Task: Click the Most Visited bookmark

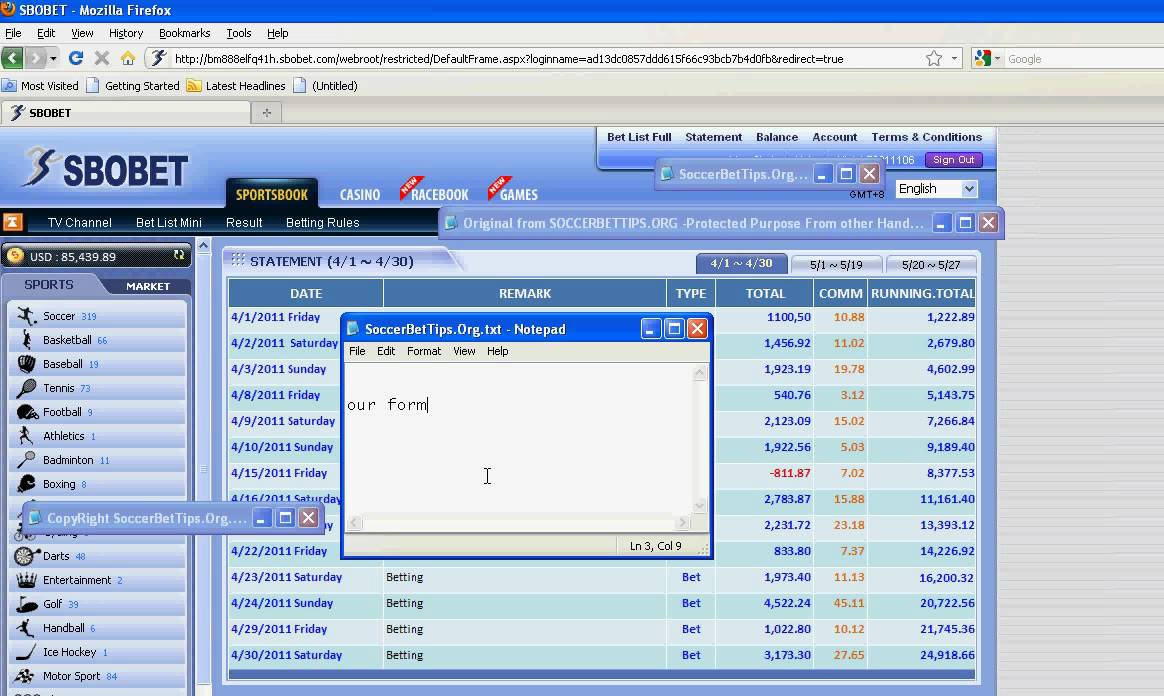Action: pyautogui.click(x=41, y=86)
